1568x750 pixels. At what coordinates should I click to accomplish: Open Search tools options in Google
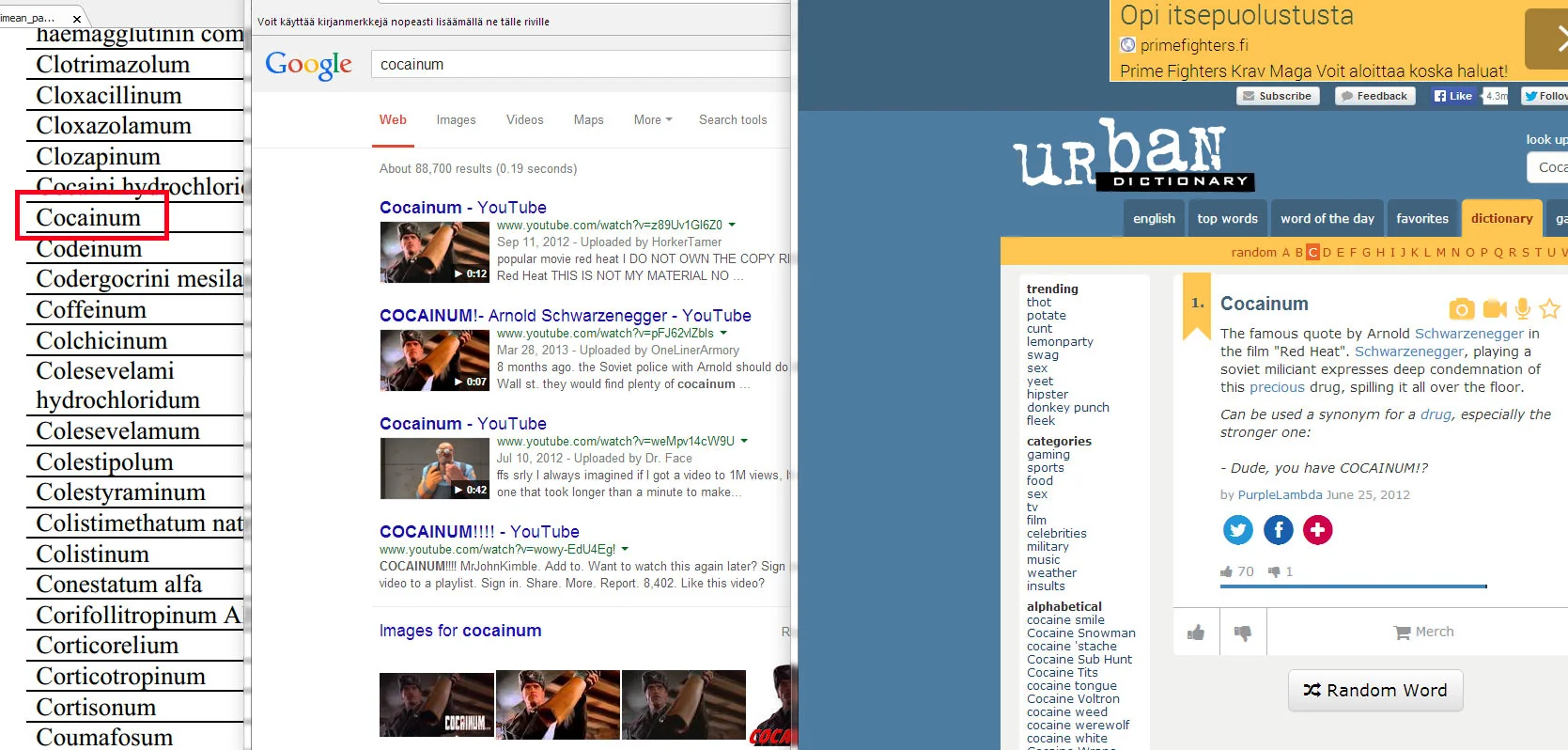point(732,120)
